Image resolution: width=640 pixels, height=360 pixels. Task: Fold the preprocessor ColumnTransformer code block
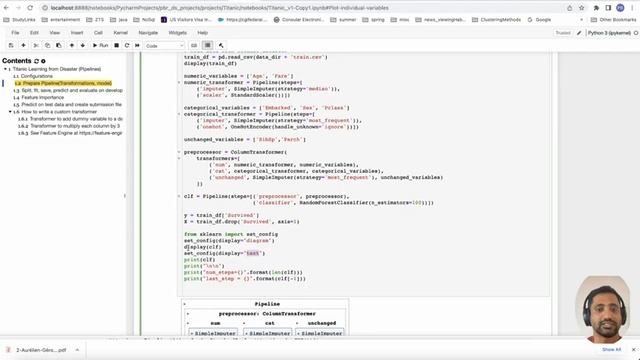(x=179, y=152)
